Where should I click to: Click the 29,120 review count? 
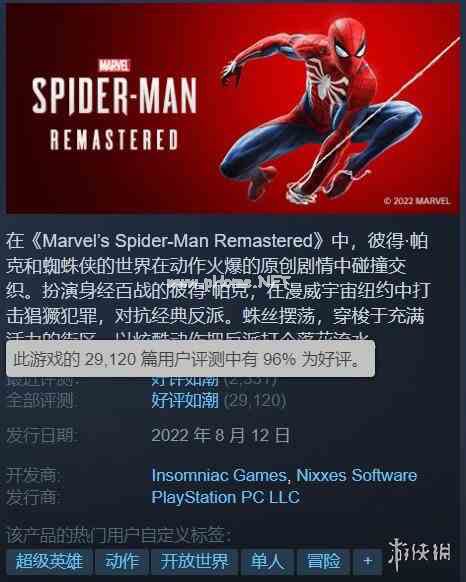[255, 400]
